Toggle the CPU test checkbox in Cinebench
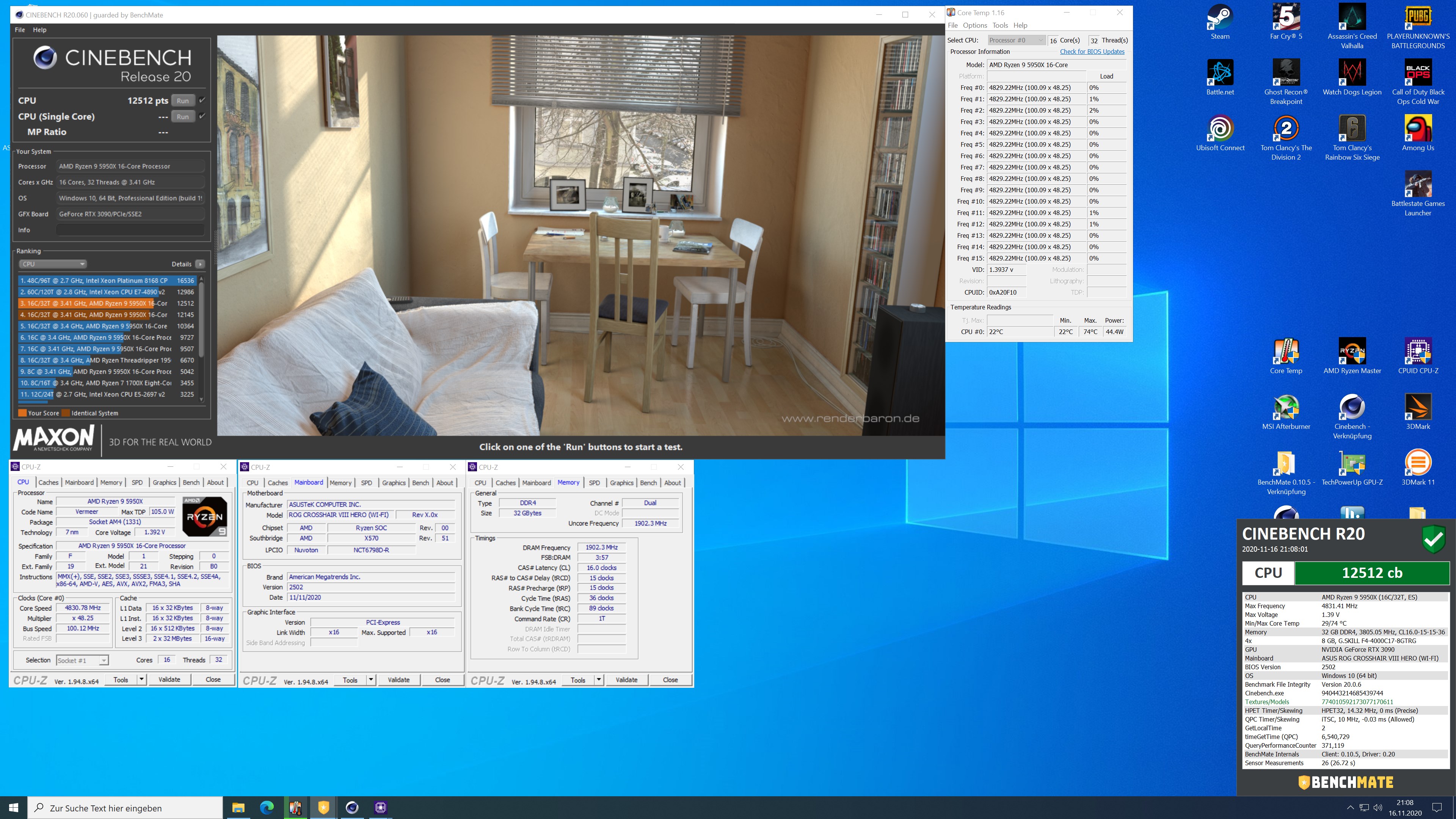This screenshot has width=1456, height=819. [x=202, y=100]
